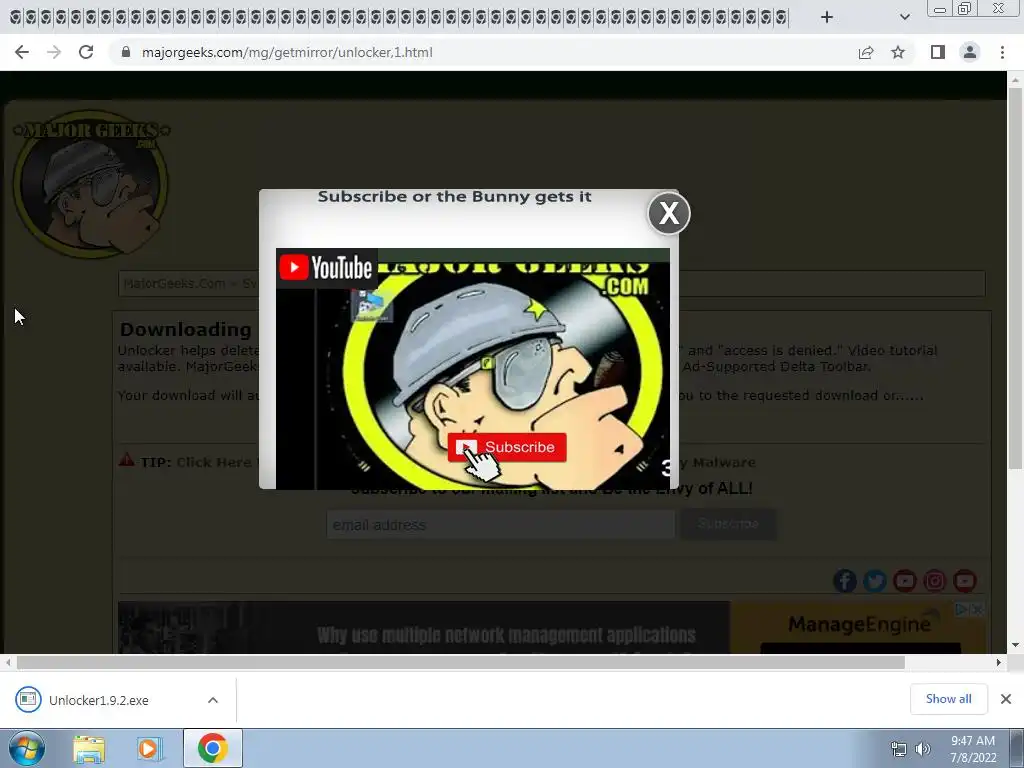This screenshot has height=768, width=1024.
Task: Reload the page with the refresh icon
Action: pyautogui.click(x=86, y=52)
